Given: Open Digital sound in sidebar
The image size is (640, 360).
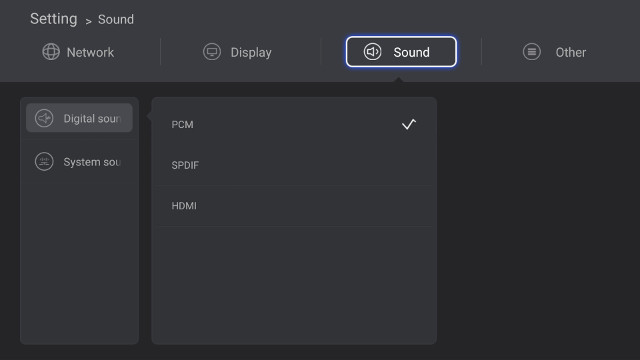Looking at the screenshot, I should click(x=79, y=118).
